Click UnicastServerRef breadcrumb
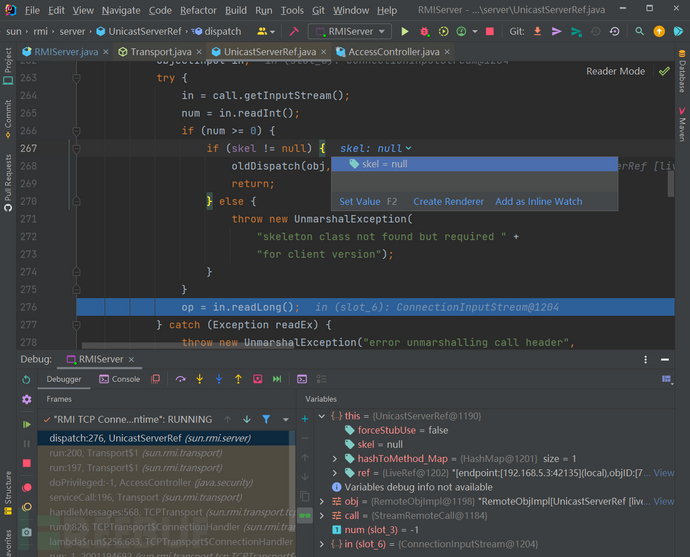690x557 pixels. pos(139,31)
